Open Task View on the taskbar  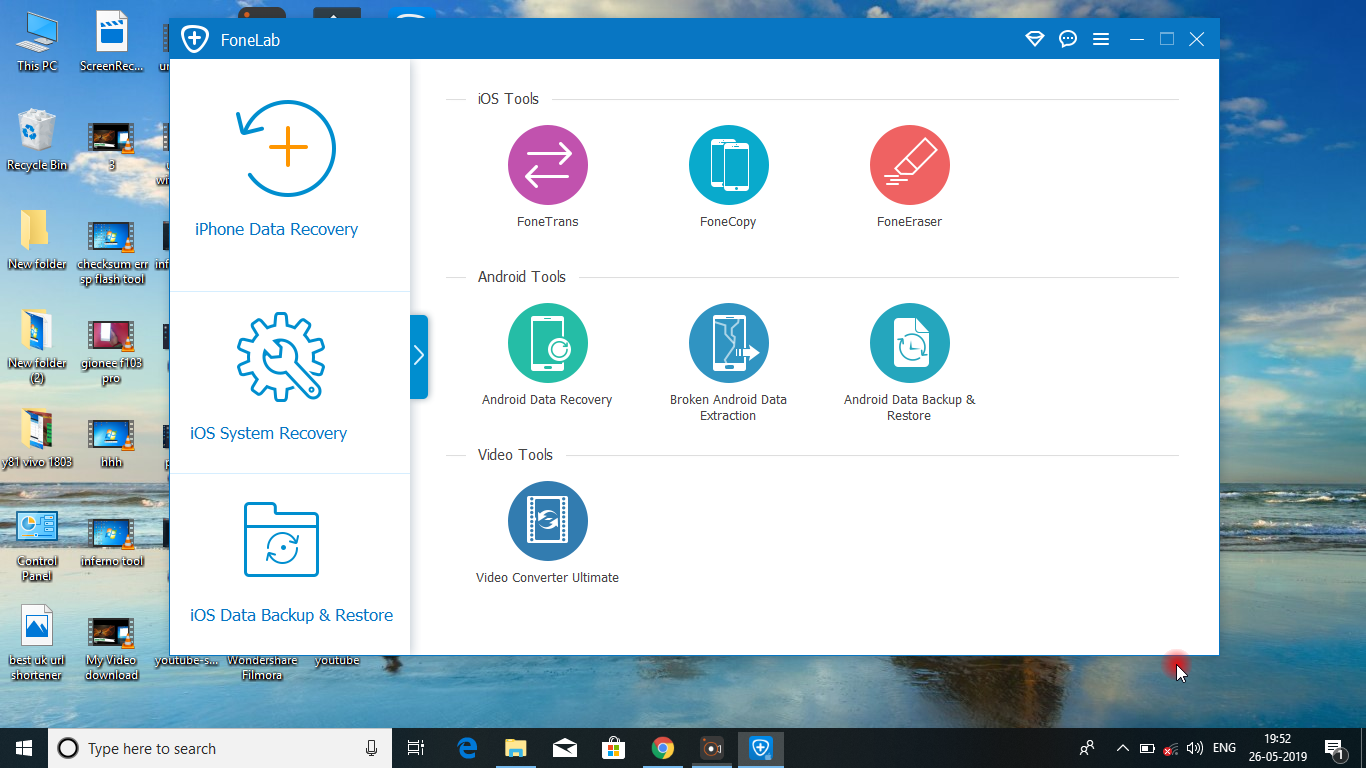coord(416,748)
